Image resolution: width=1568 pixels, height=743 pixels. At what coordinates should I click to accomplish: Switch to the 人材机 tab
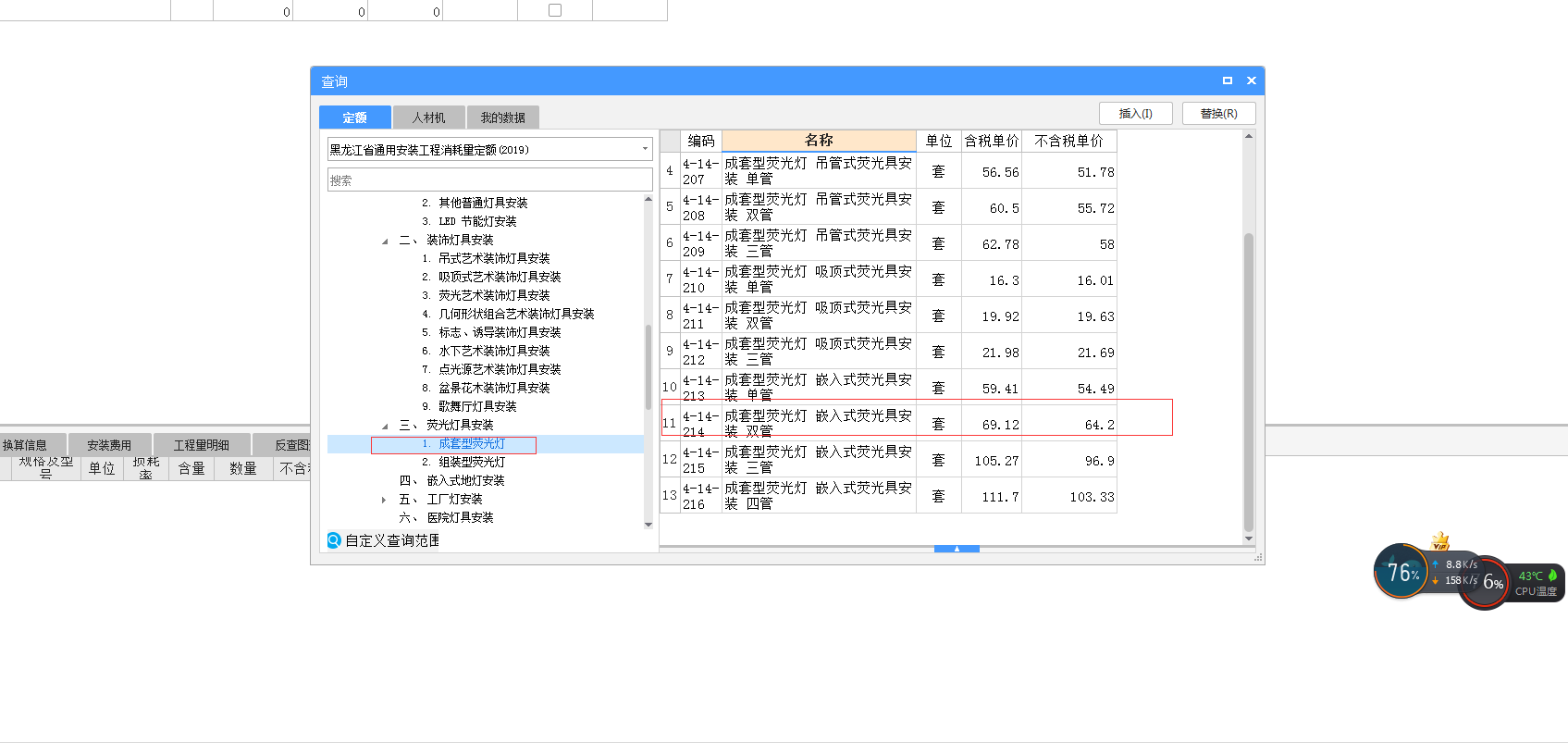pos(428,118)
